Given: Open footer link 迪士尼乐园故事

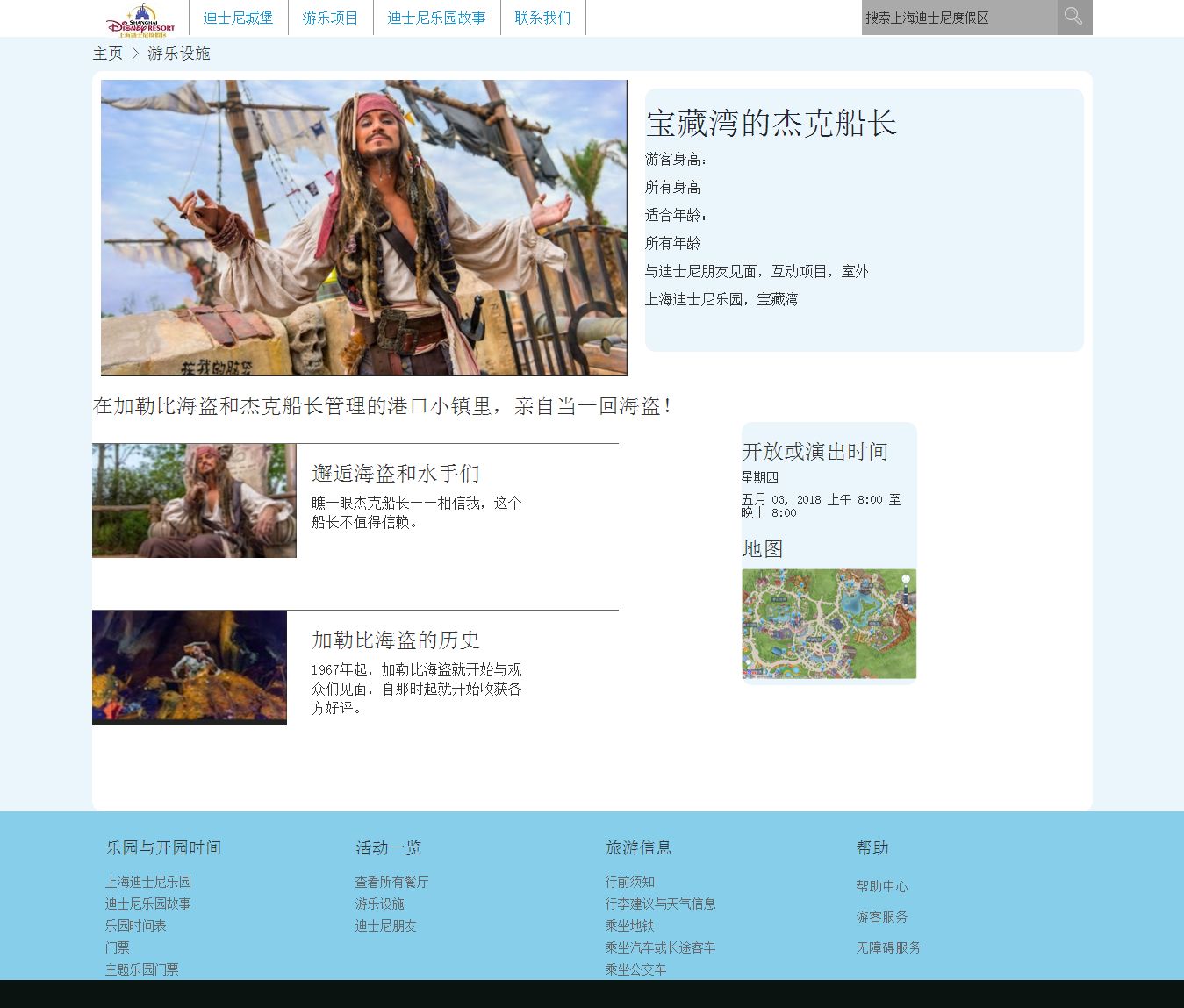Looking at the screenshot, I should pos(148,904).
